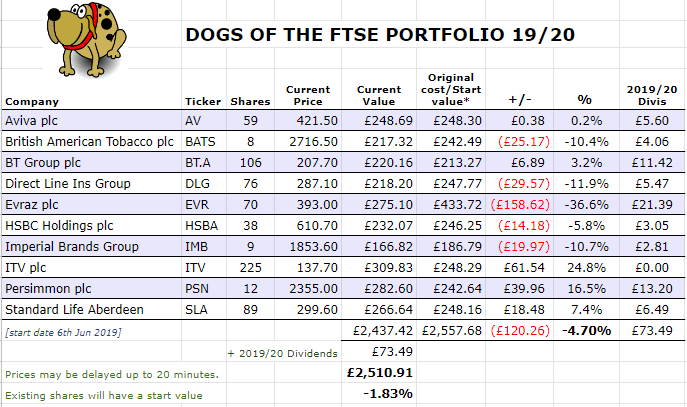This screenshot has width=687, height=407.
Task: Click the + 2019/20 Dividends label
Action: tap(282, 354)
